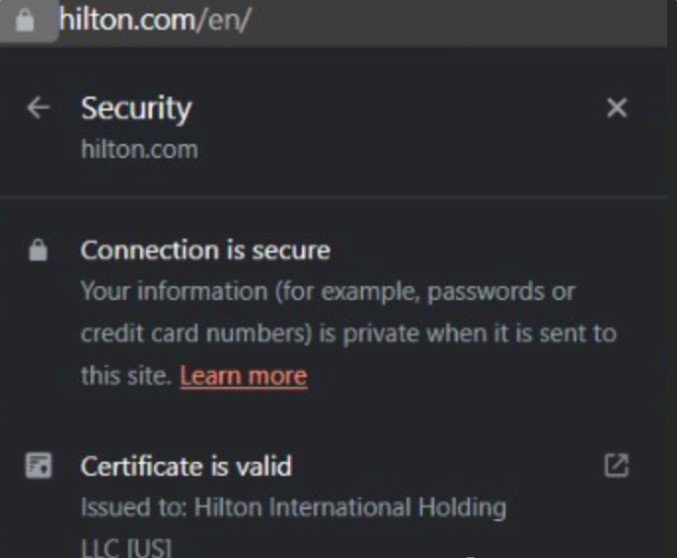678x558 pixels.
Task: Open the Learn more link
Action: 243,376
